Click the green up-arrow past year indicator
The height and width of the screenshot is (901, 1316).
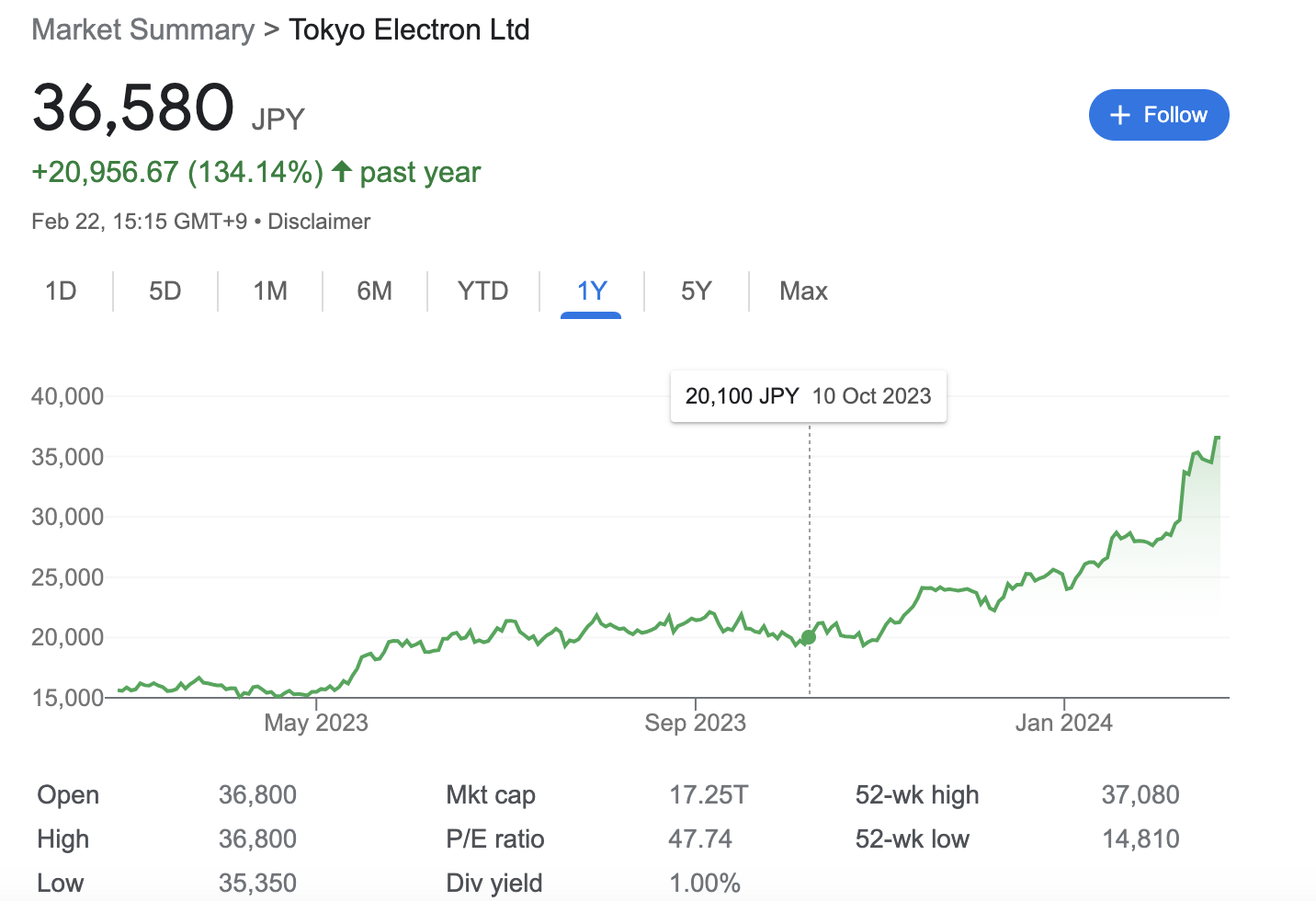[x=342, y=171]
